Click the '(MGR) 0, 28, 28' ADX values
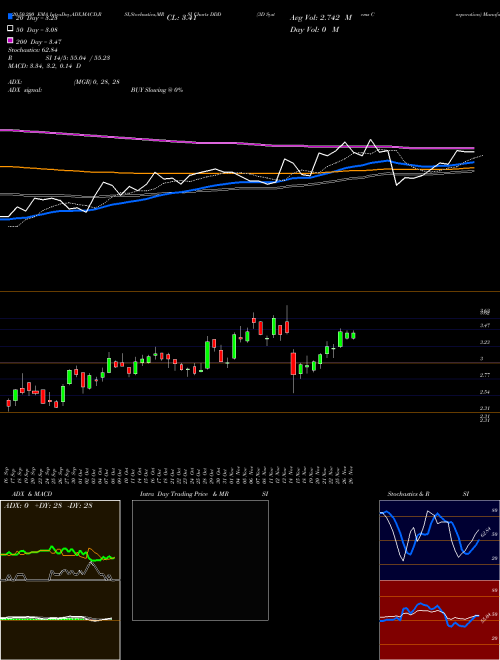Image resolution: width=500 pixels, height=660 pixels. 96,82
